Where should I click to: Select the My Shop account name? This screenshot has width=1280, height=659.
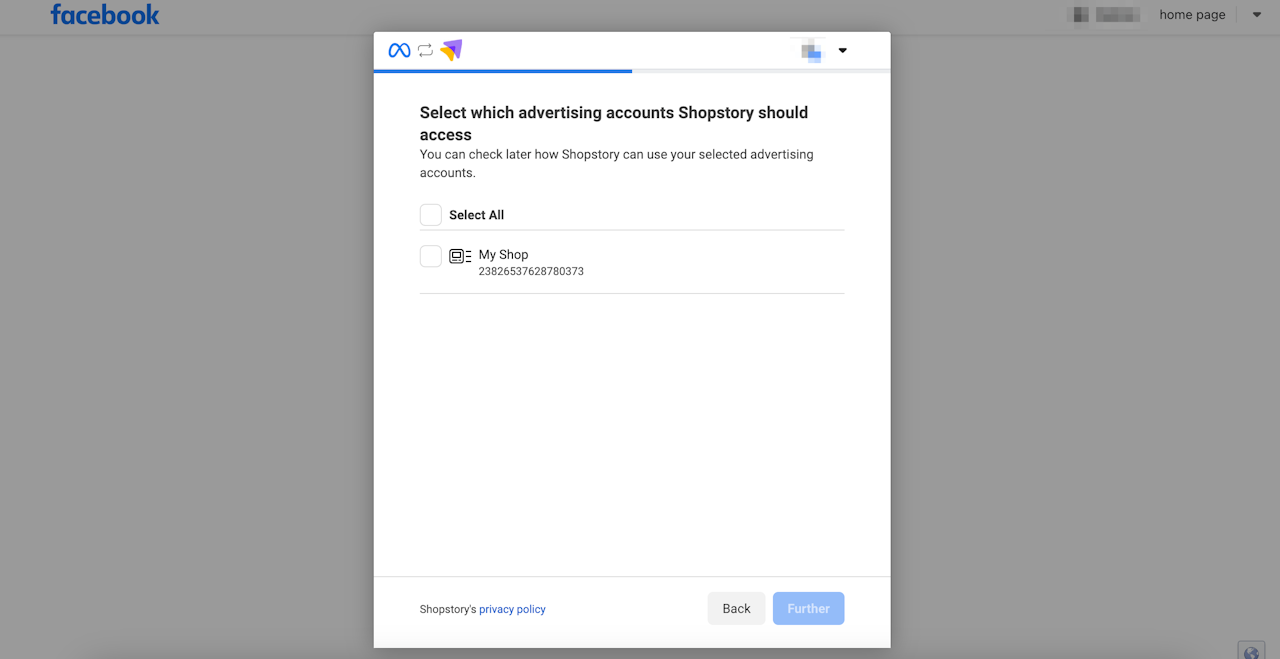[x=503, y=255]
